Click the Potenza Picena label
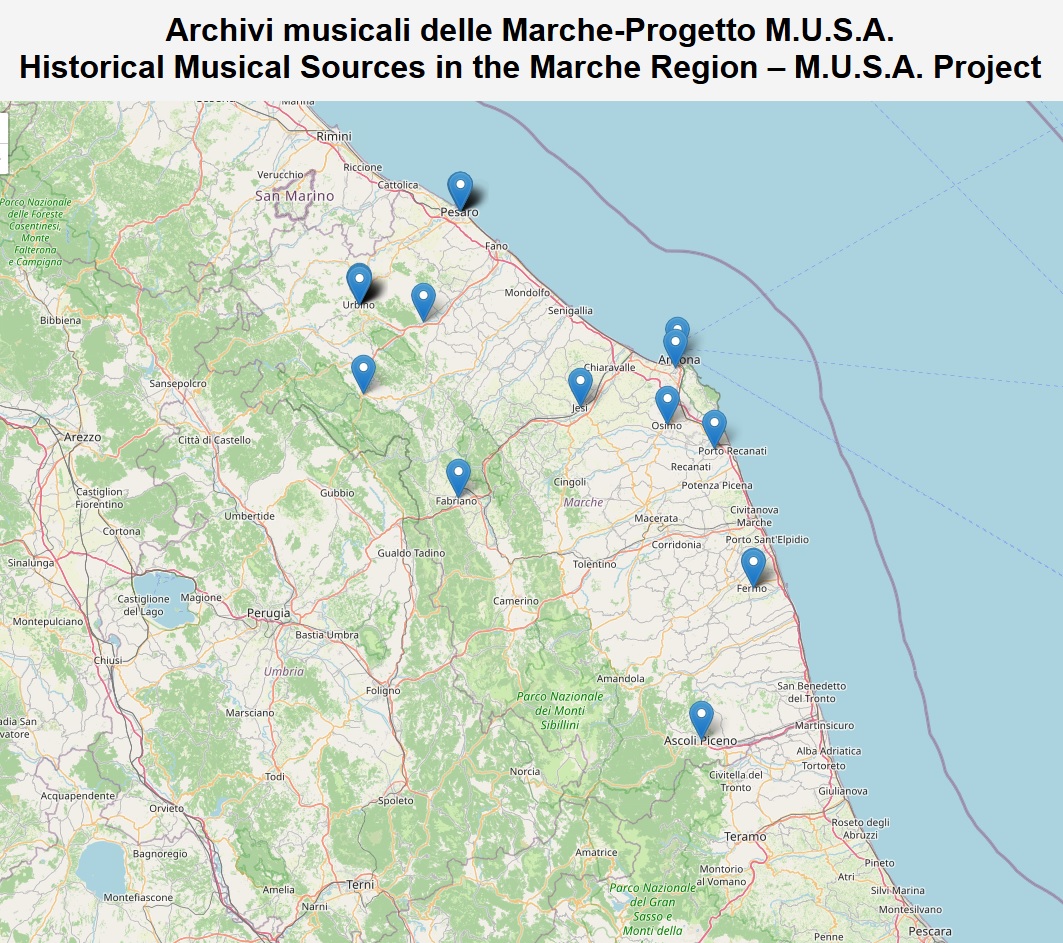Viewport: 1063px width, 943px height. point(717,485)
